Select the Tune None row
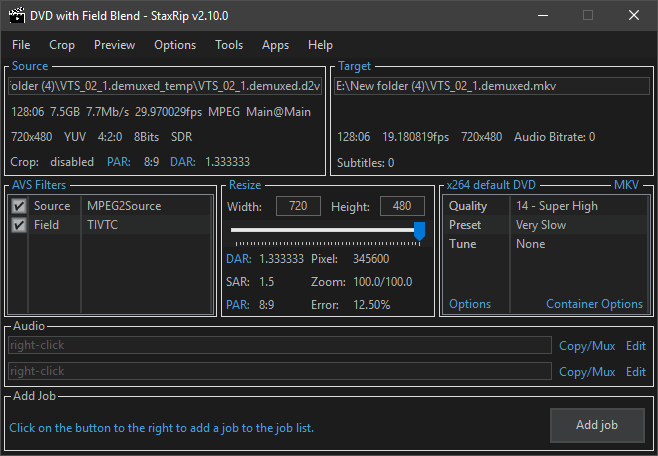 point(545,244)
